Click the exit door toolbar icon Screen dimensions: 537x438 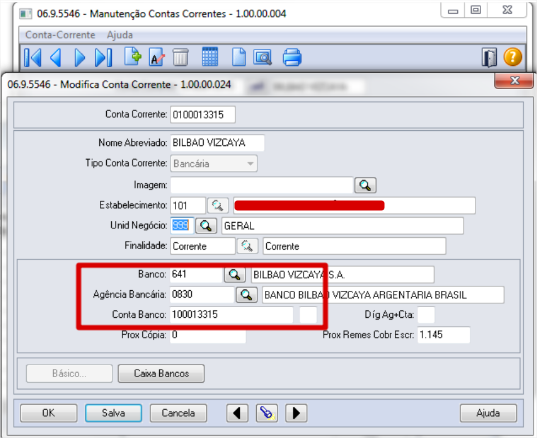click(489, 57)
